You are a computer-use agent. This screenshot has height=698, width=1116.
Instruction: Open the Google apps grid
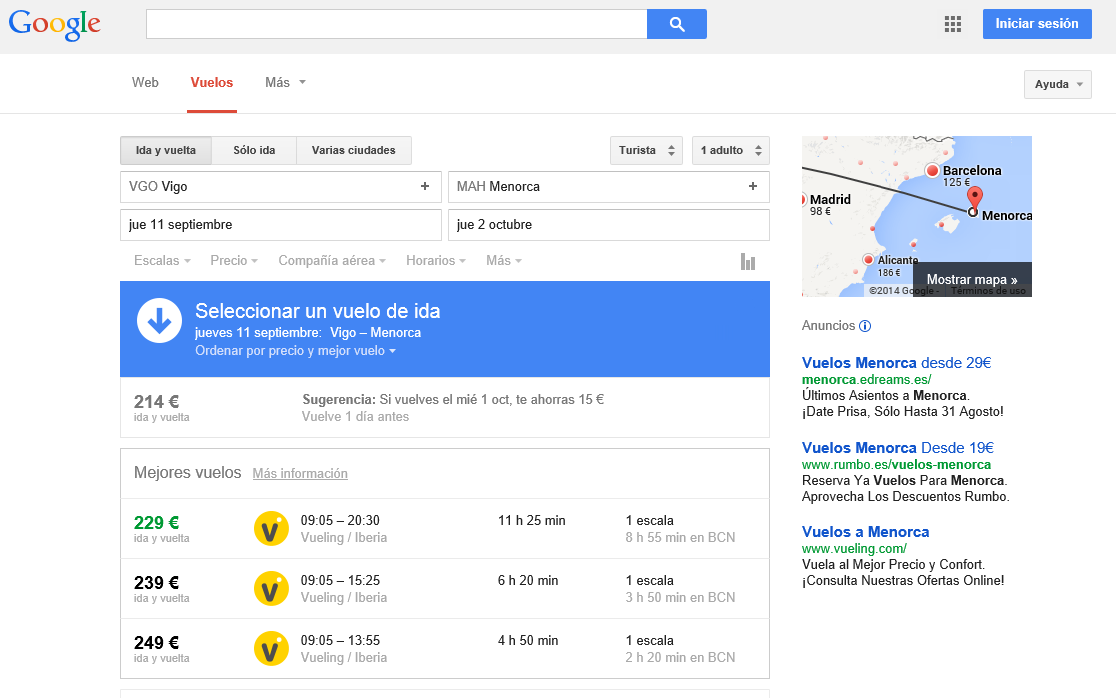click(x=952, y=24)
